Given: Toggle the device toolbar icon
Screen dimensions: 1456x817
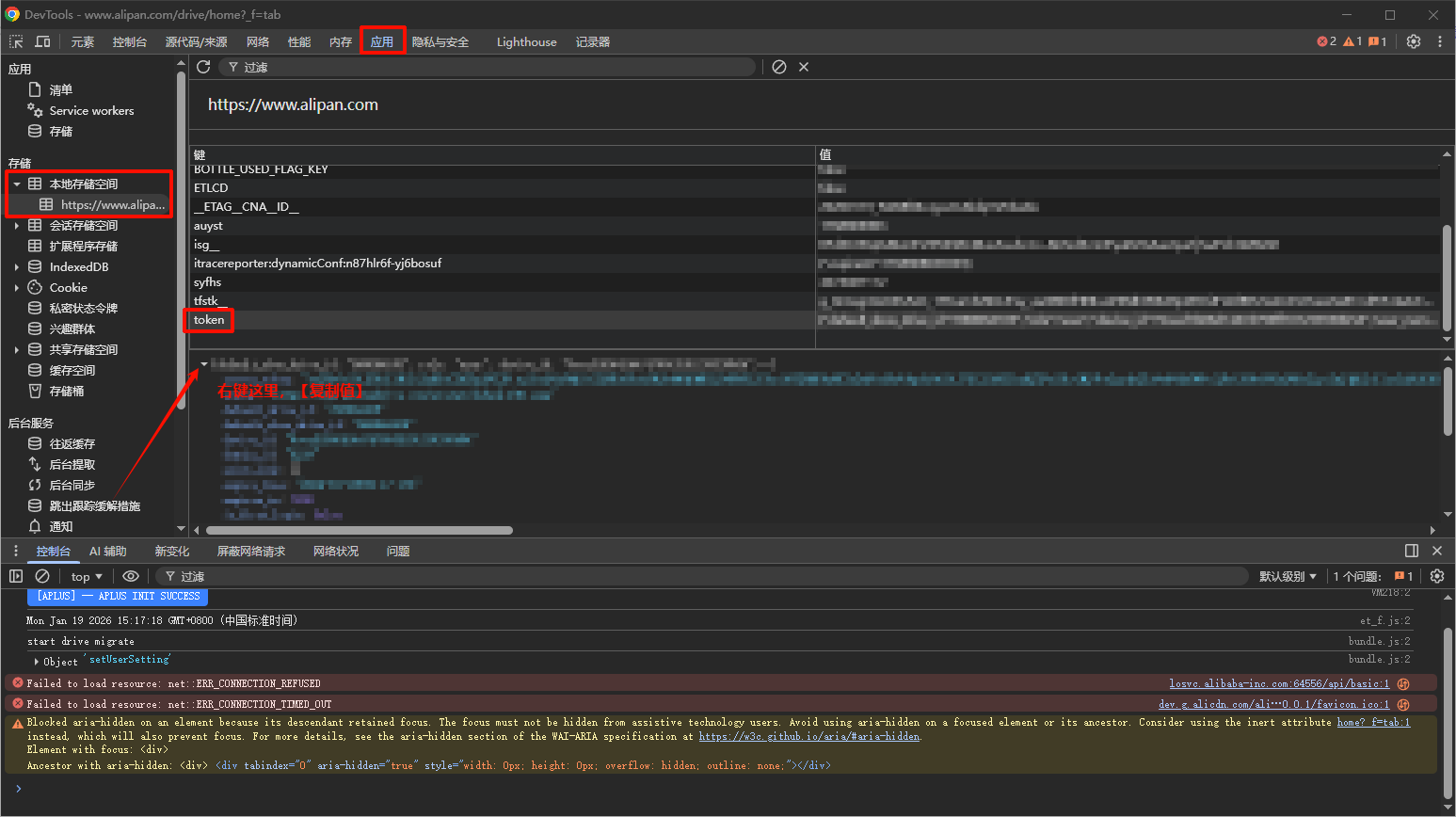Looking at the screenshot, I should pos(42,41).
